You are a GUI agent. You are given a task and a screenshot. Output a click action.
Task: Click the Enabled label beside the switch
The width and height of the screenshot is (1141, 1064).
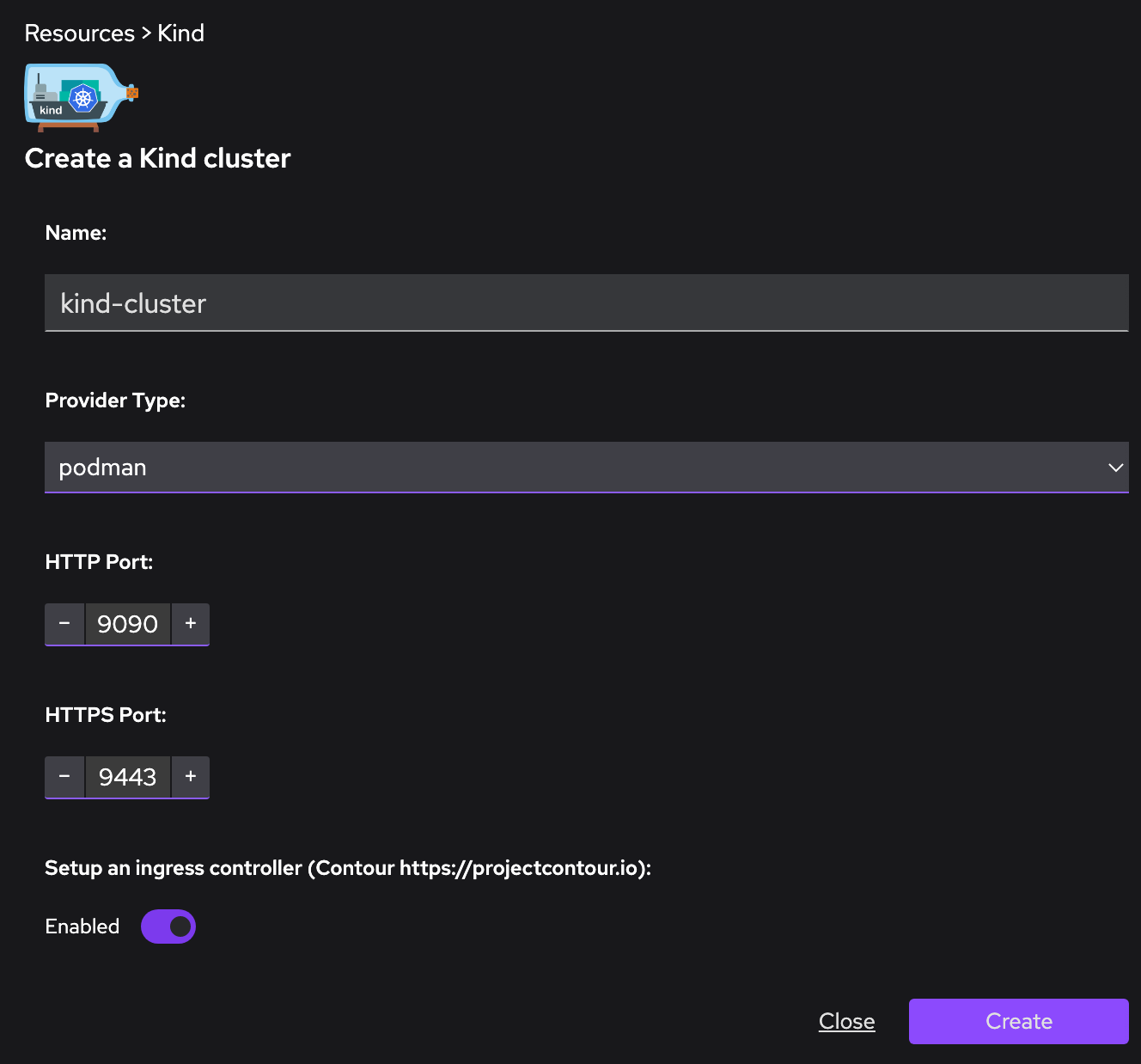pos(82,926)
